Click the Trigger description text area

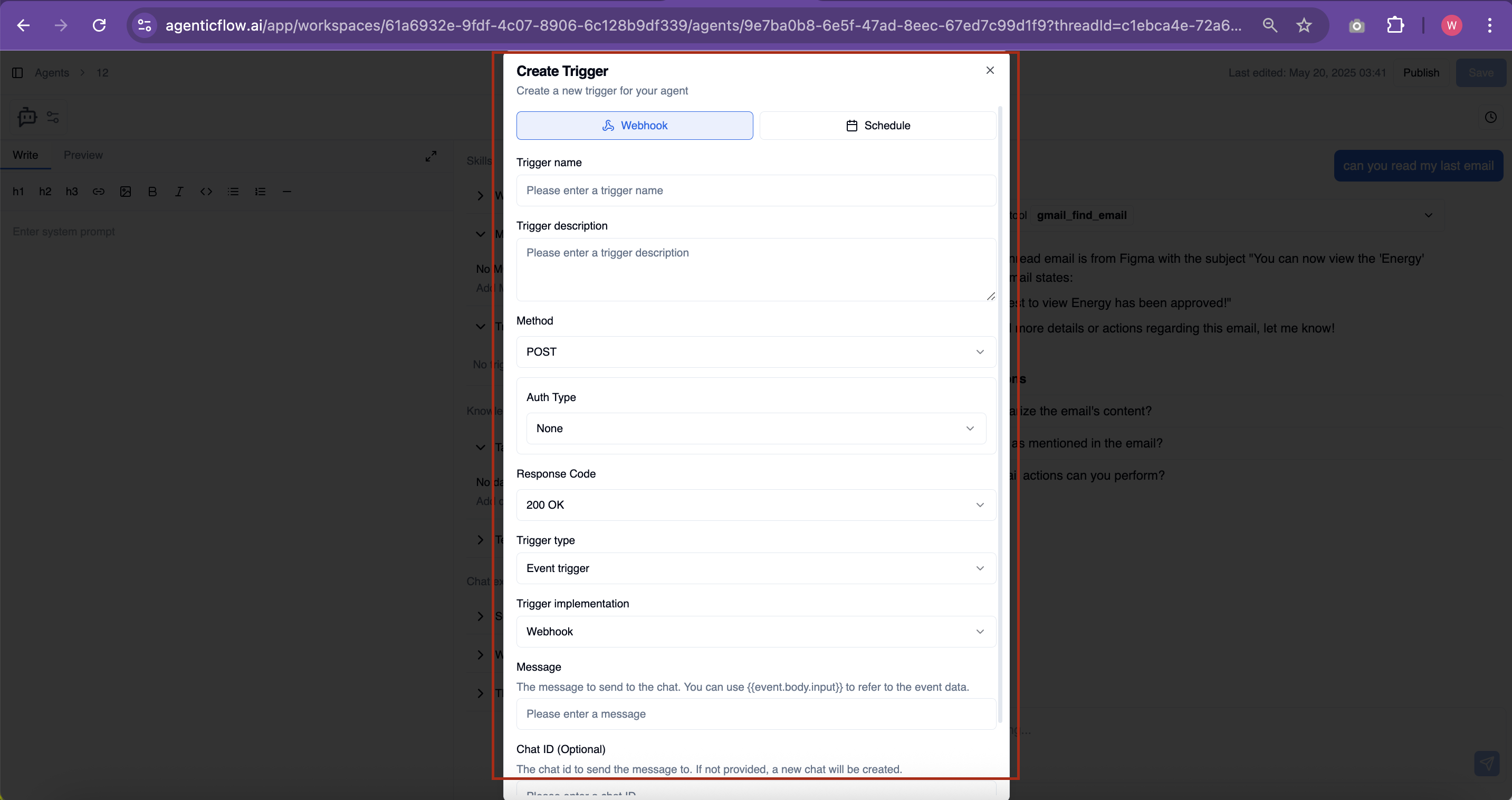756,270
